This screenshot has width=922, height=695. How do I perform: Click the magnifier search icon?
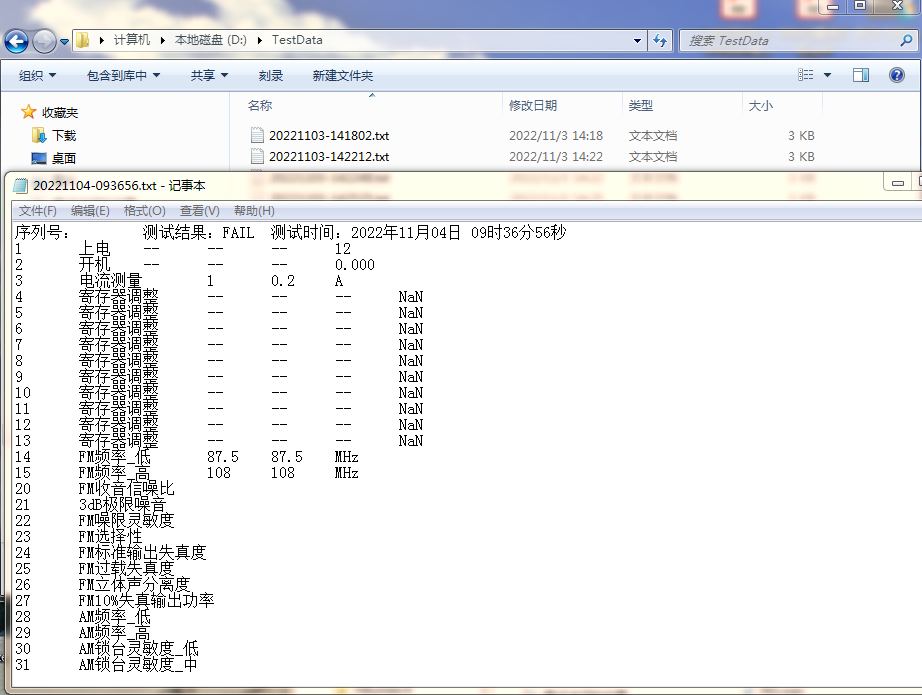(x=906, y=41)
